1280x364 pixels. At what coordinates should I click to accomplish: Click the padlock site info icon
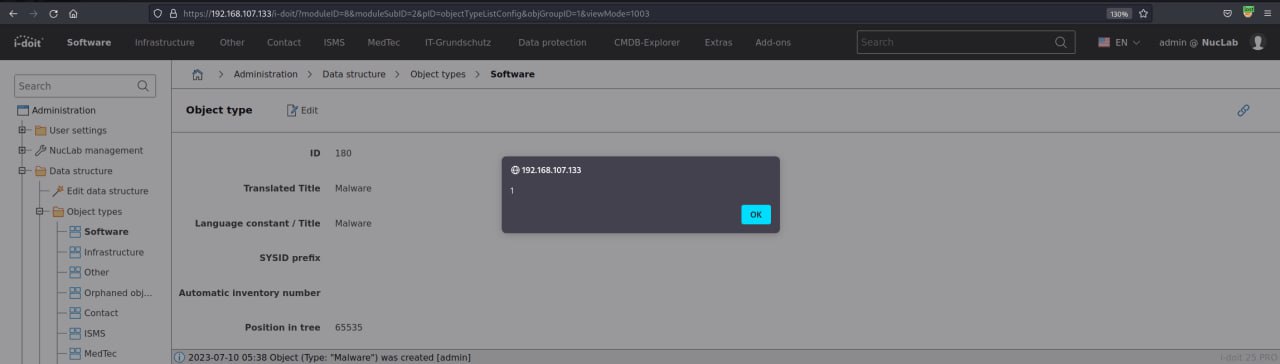tap(173, 14)
